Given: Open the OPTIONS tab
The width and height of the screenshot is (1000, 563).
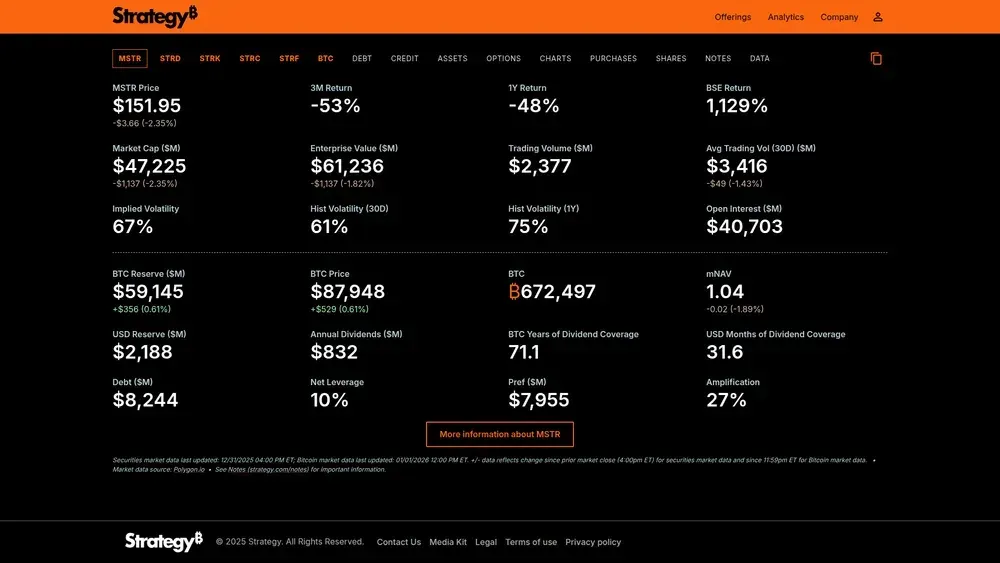Looking at the screenshot, I should tap(503, 59).
